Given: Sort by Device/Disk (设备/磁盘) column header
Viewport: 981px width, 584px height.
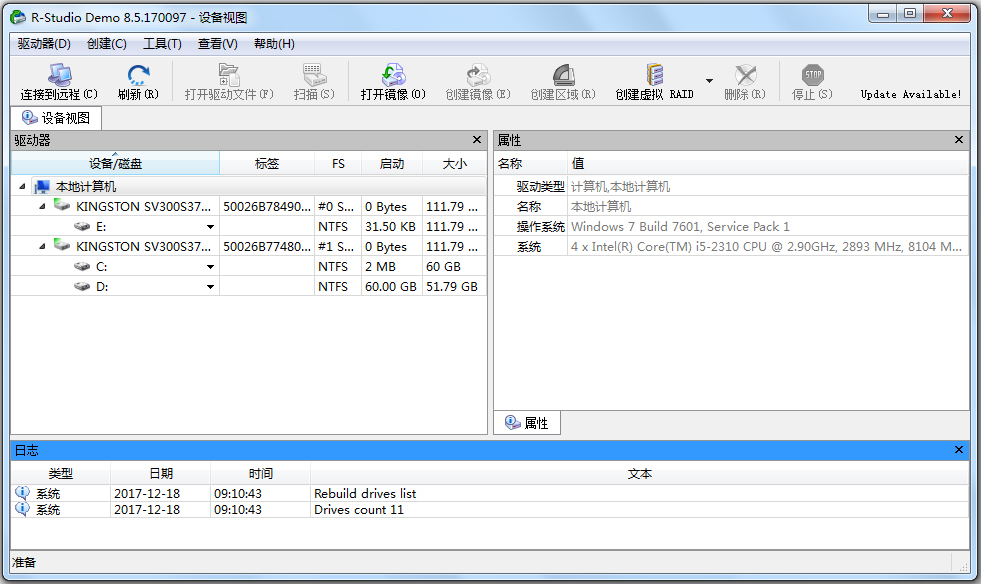Looking at the screenshot, I should pos(115,163).
